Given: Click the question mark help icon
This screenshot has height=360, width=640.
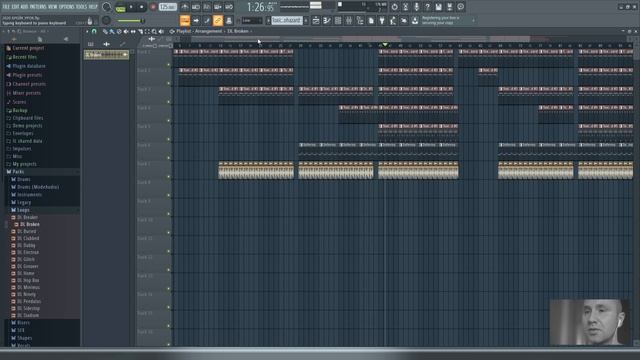Looking at the screenshot, I should coord(427,7).
